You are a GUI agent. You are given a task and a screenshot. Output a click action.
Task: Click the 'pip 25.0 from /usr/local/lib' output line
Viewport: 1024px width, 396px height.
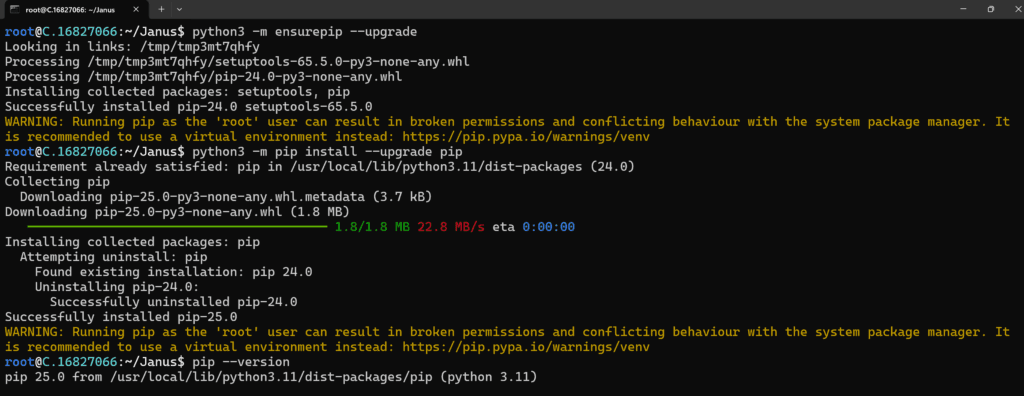(x=270, y=377)
